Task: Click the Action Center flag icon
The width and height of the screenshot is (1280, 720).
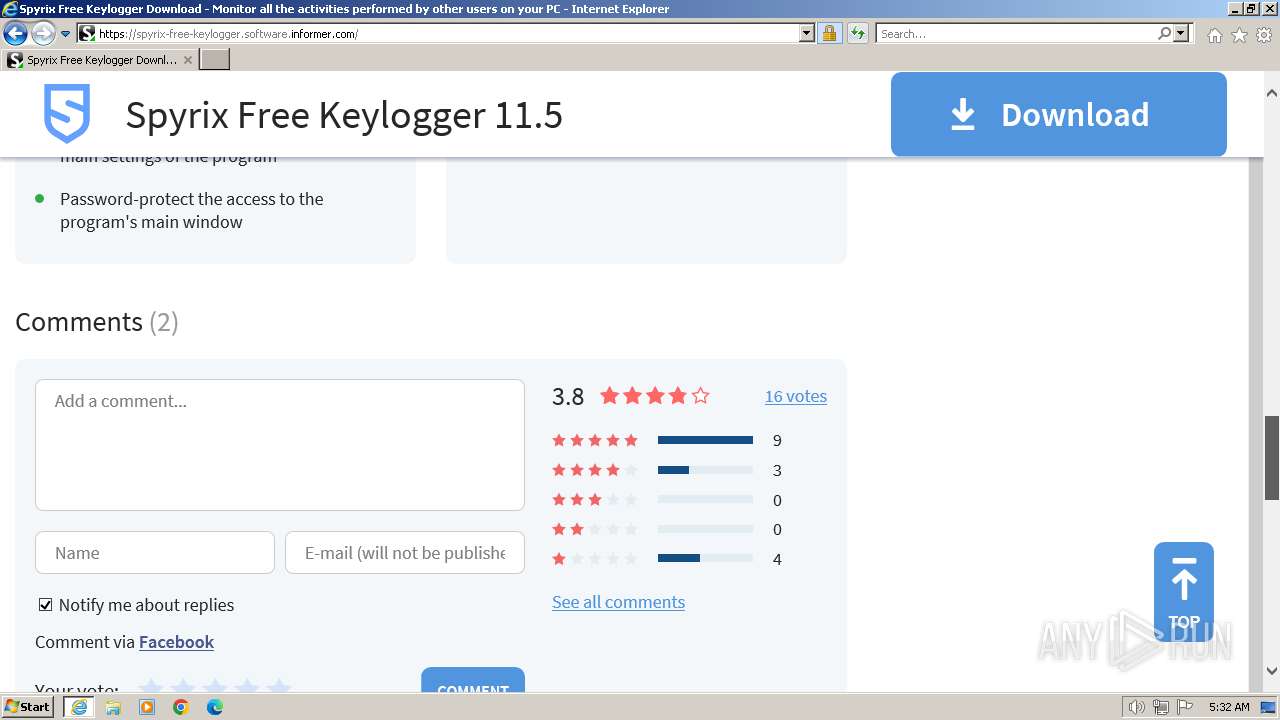Action: [x=1184, y=707]
